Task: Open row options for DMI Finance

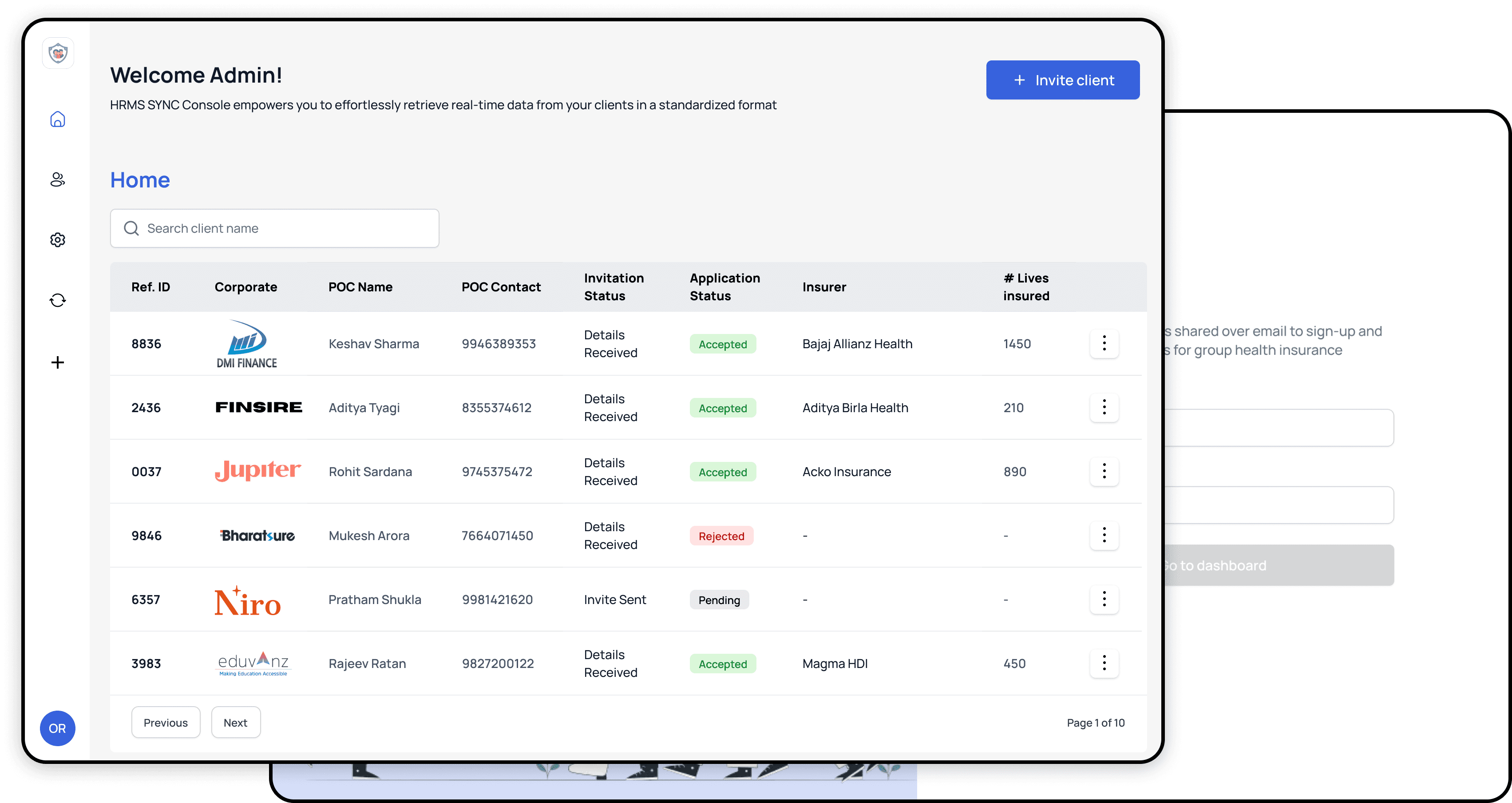Action: pos(1104,344)
